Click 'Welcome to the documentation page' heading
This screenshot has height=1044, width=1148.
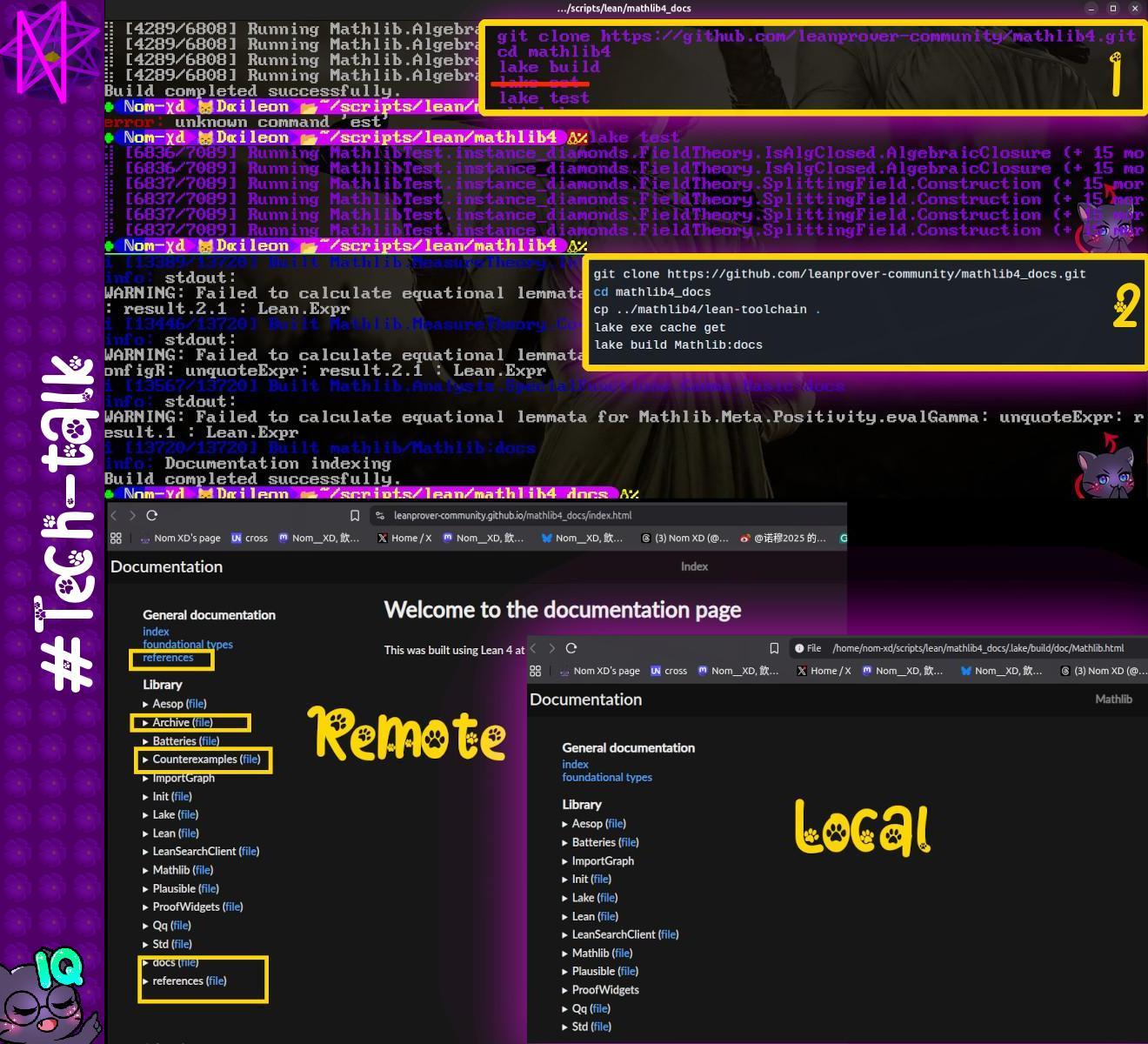point(563,610)
